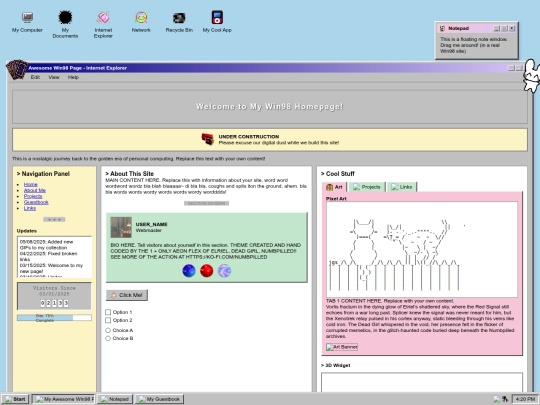Click the white bunny mascot
The width and height of the screenshot is (540, 405).
point(531,76)
